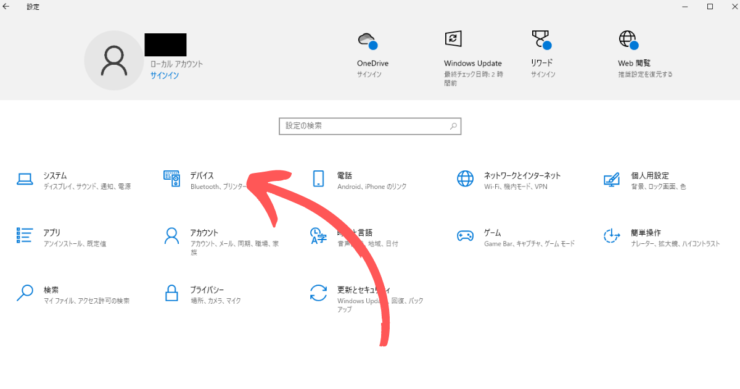Click the 場所、カメラ、マイク description
Viewport: 740px width, 389px height.
[215, 301]
